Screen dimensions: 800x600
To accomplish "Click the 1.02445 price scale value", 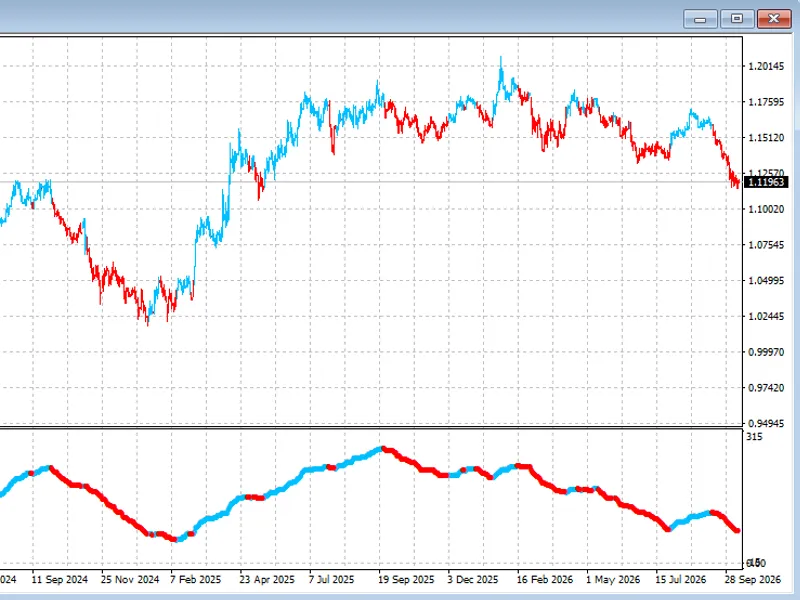I will pyautogui.click(x=766, y=316).
